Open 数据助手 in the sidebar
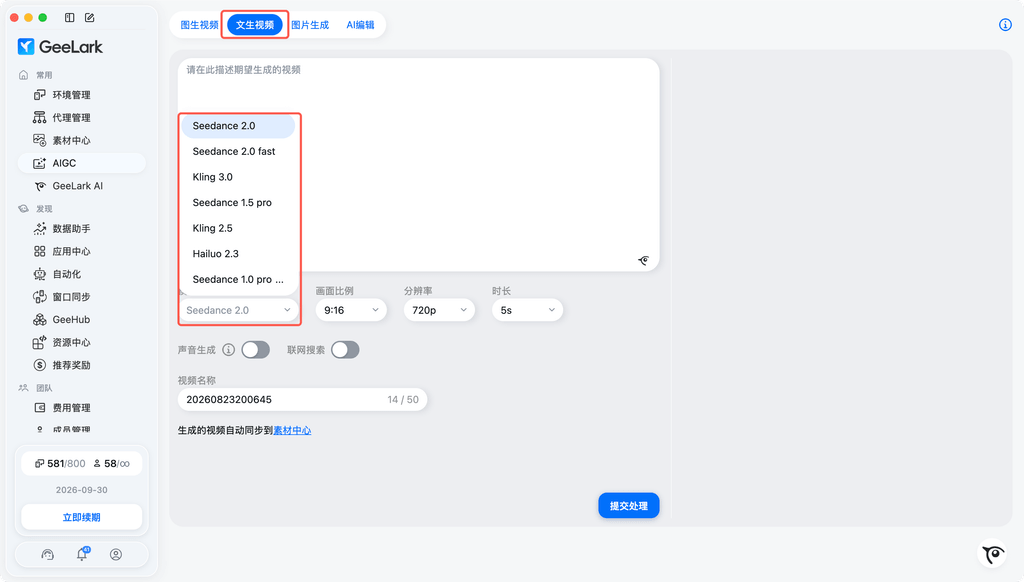The image size is (1024, 582). [x=82, y=229]
